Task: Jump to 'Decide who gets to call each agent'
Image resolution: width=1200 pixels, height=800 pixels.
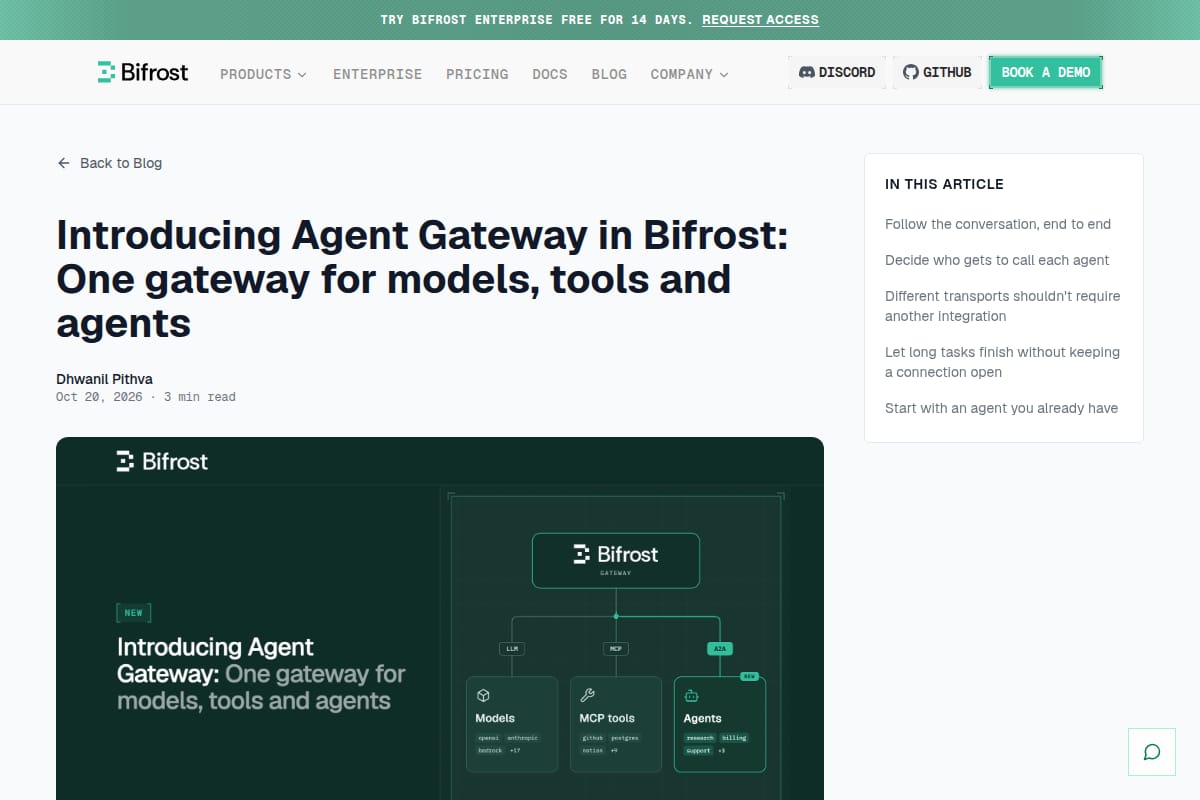Action: click(997, 260)
